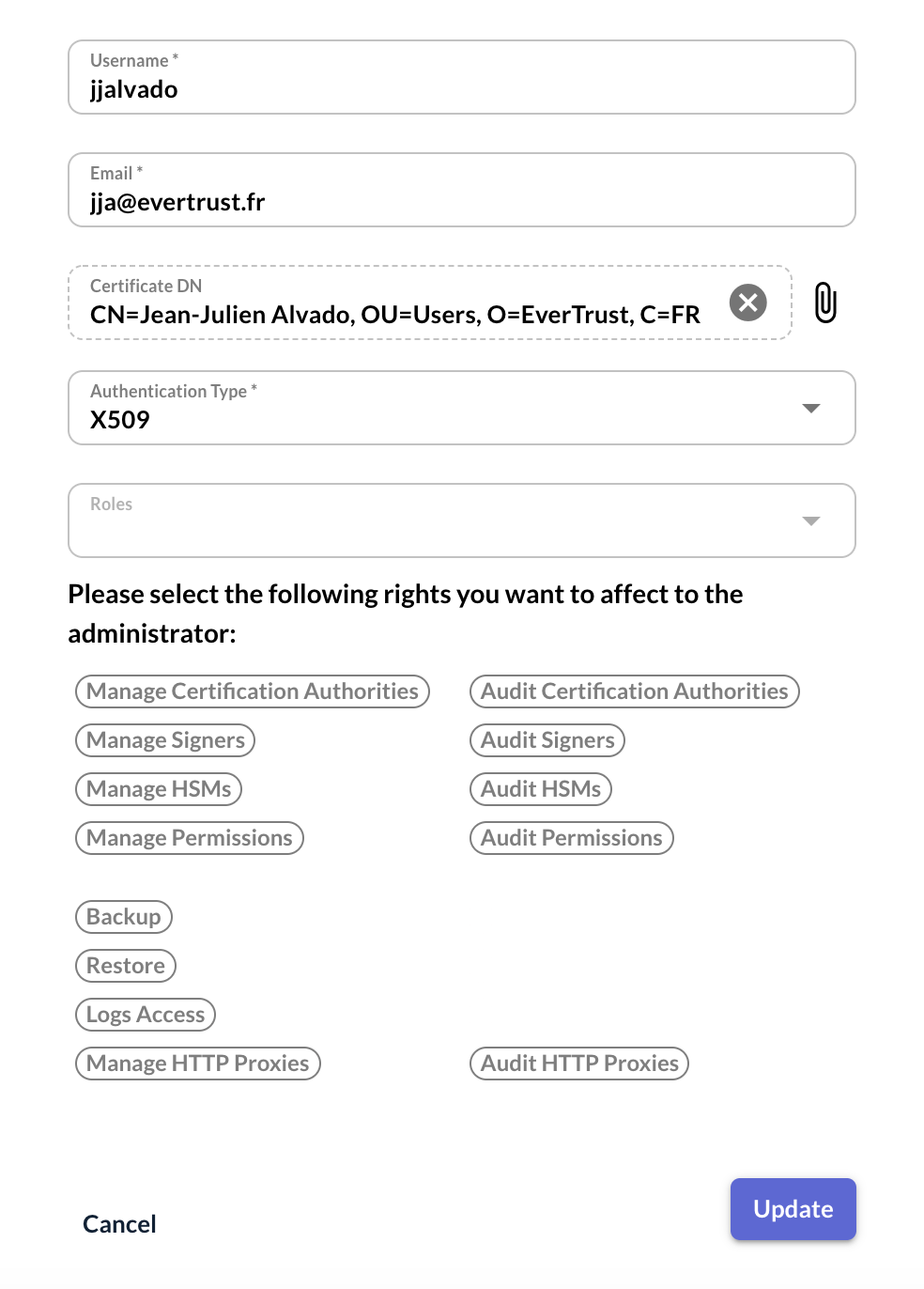This screenshot has width=924, height=1289.
Task: Enable the Restore right
Action: pos(125,965)
